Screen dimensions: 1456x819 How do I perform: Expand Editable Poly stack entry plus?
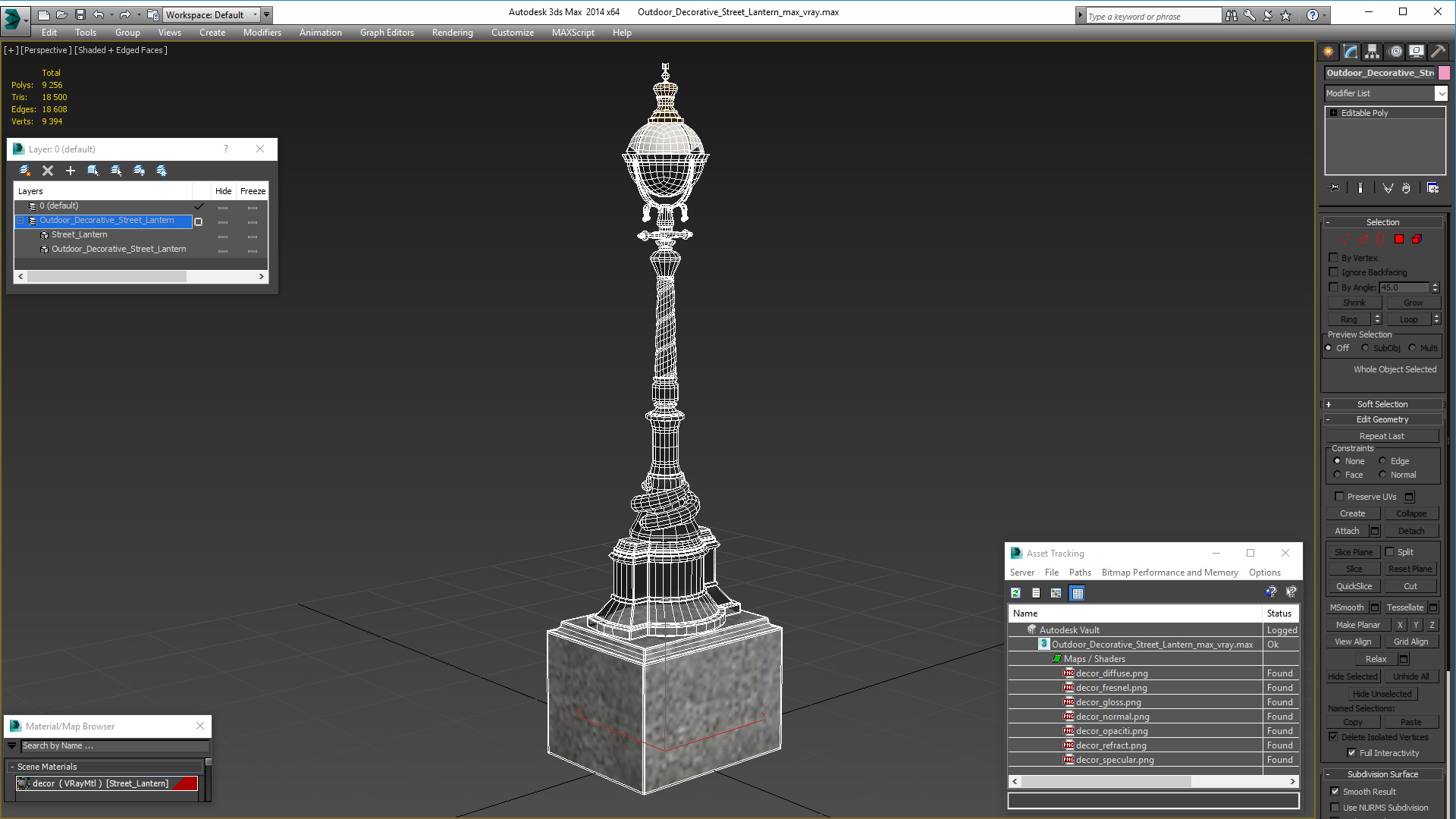tap(1334, 113)
